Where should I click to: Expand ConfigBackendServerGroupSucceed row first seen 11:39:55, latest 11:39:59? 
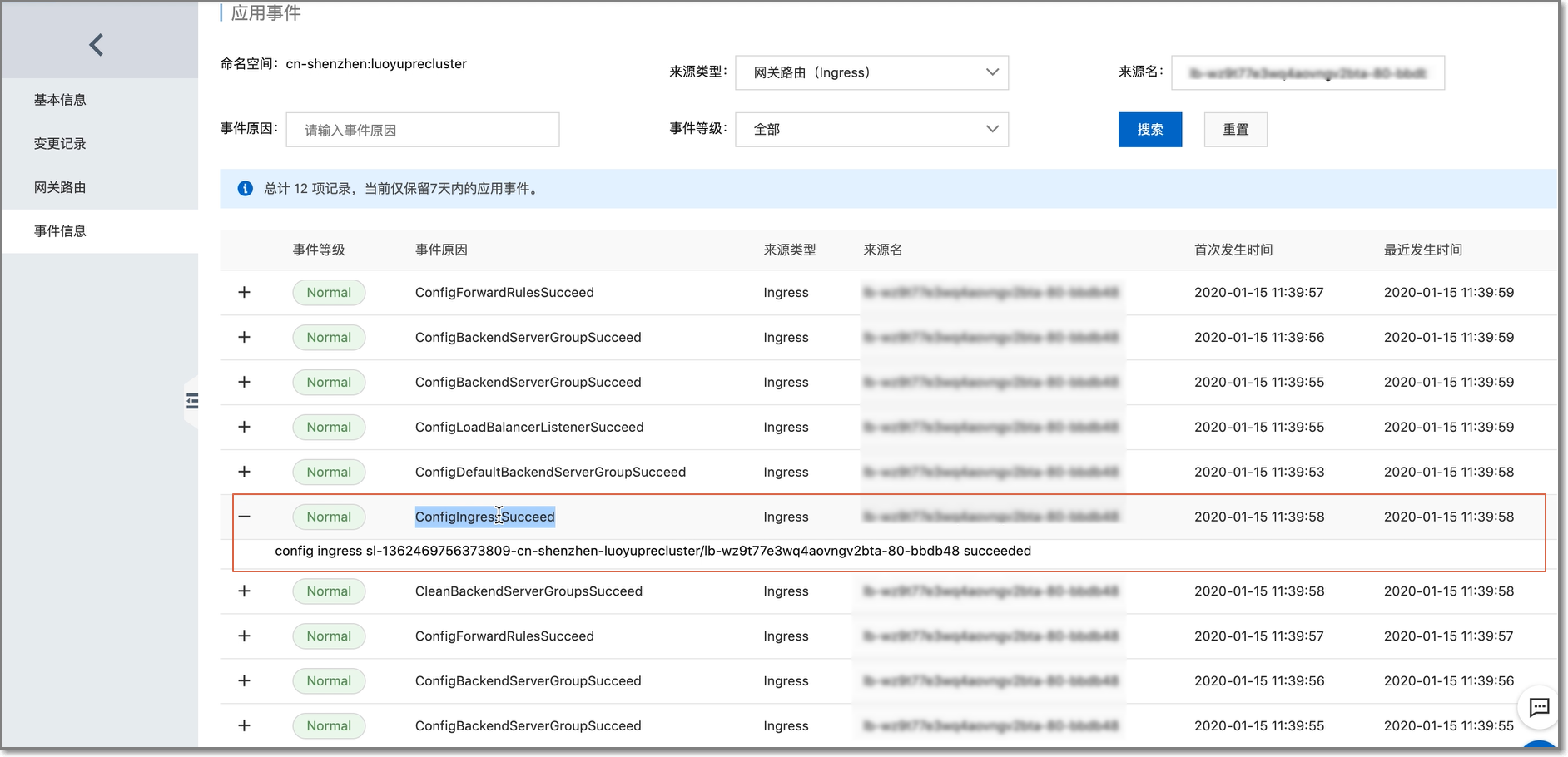tap(244, 383)
